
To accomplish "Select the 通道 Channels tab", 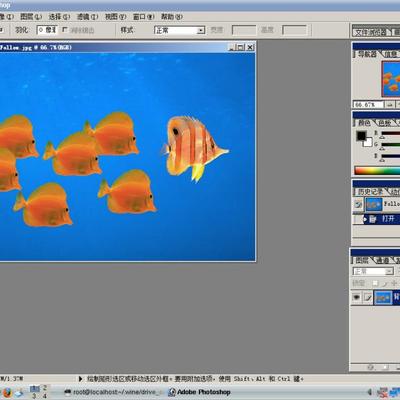I will point(382,260).
